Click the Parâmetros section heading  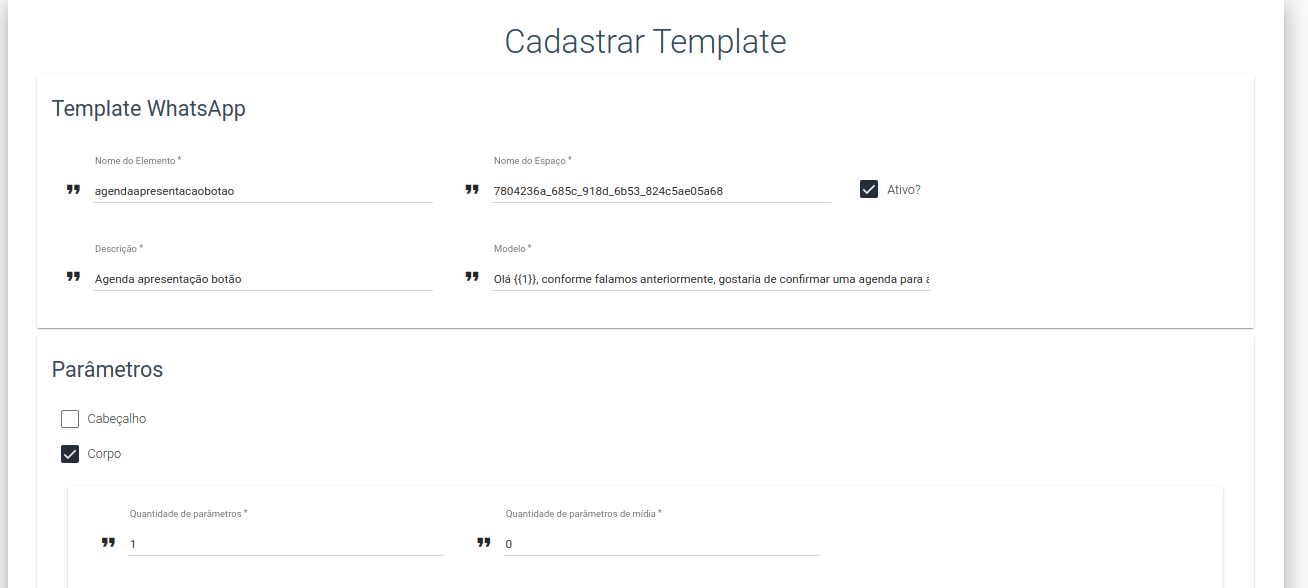point(107,369)
